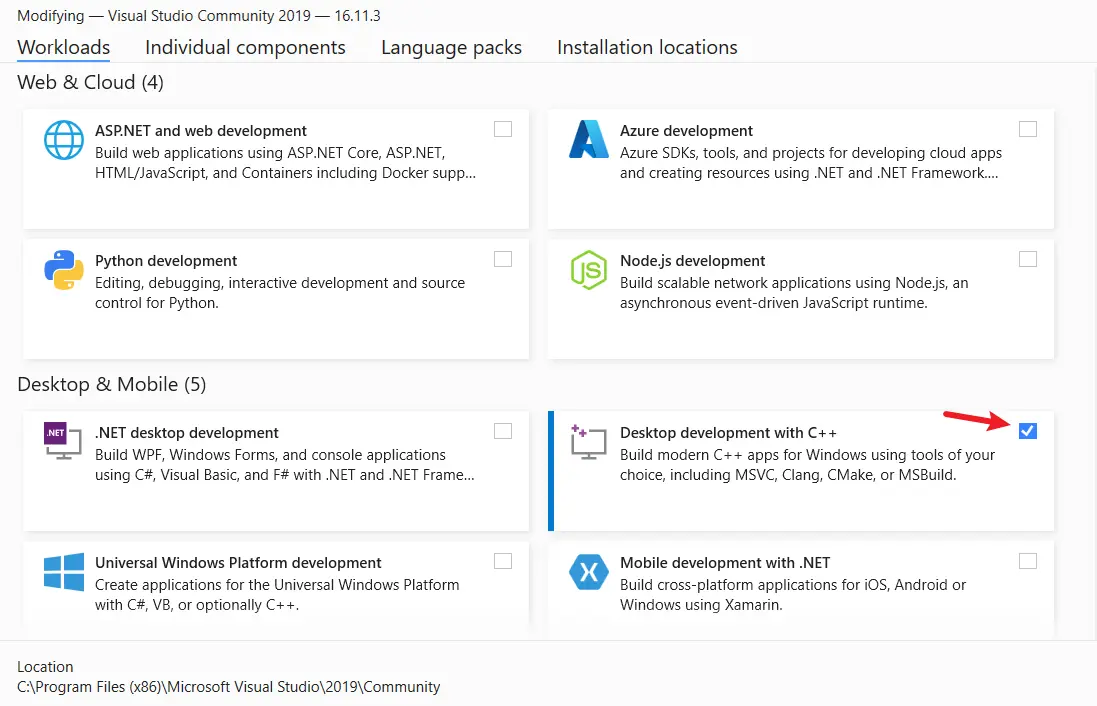
Task: Click the Azure development logo icon
Action: [588, 139]
